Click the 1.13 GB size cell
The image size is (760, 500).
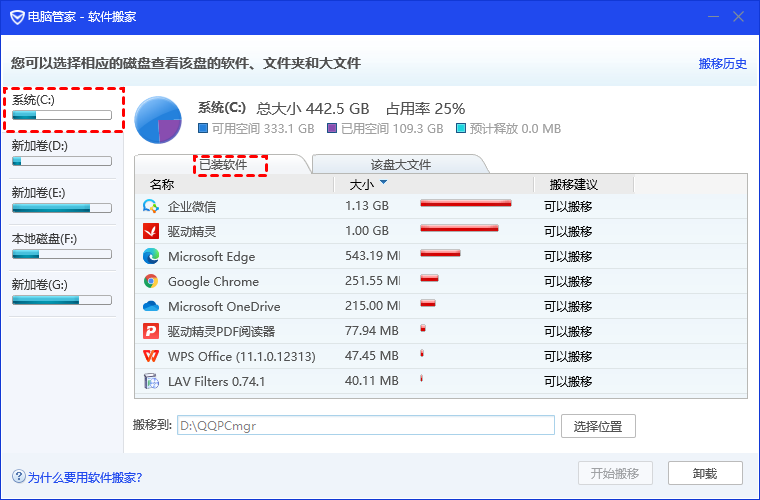pyautogui.click(x=367, y=206)
